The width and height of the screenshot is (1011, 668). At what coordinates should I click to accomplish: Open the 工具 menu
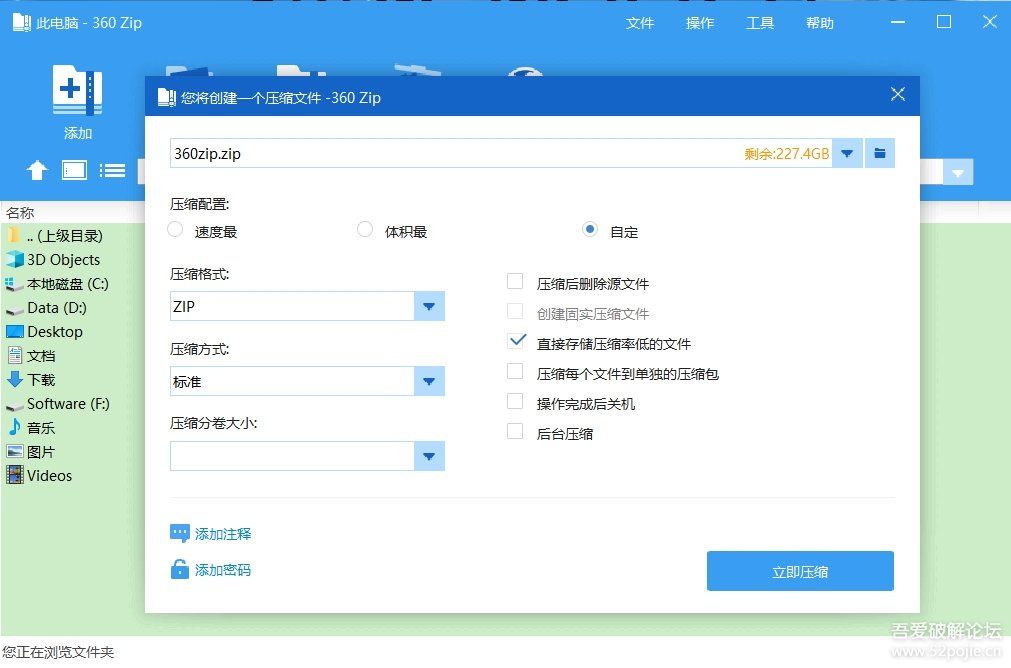[760, 23]
